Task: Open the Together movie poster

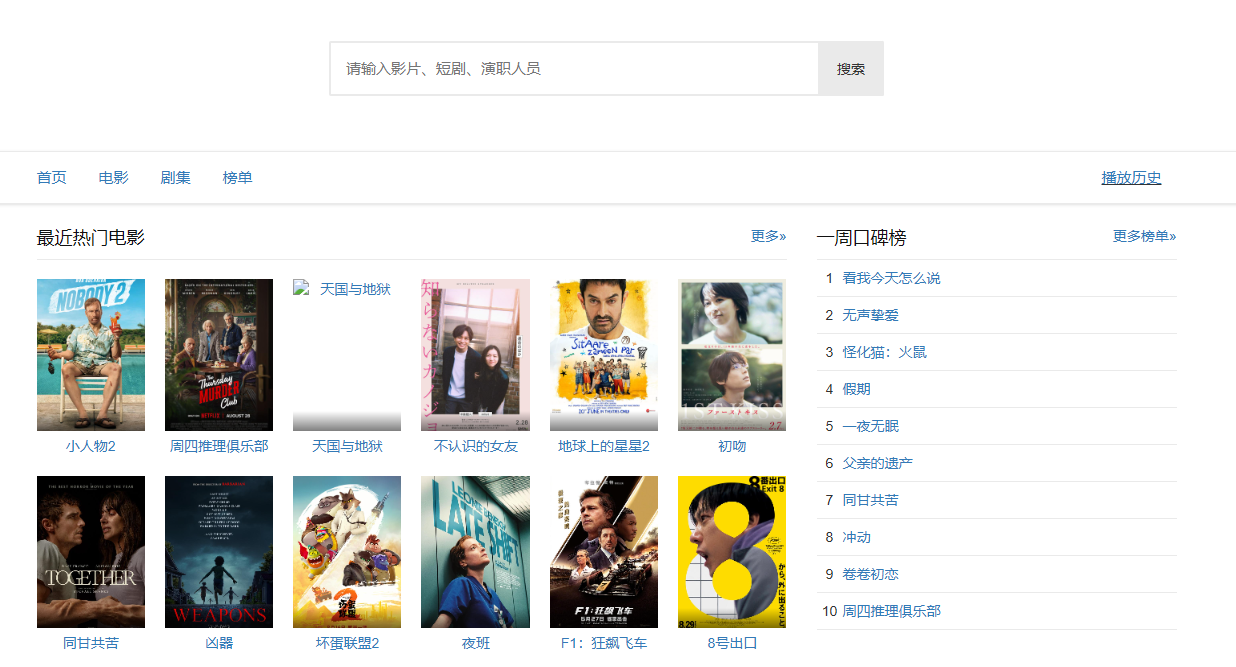Action: tap(91, 552)
